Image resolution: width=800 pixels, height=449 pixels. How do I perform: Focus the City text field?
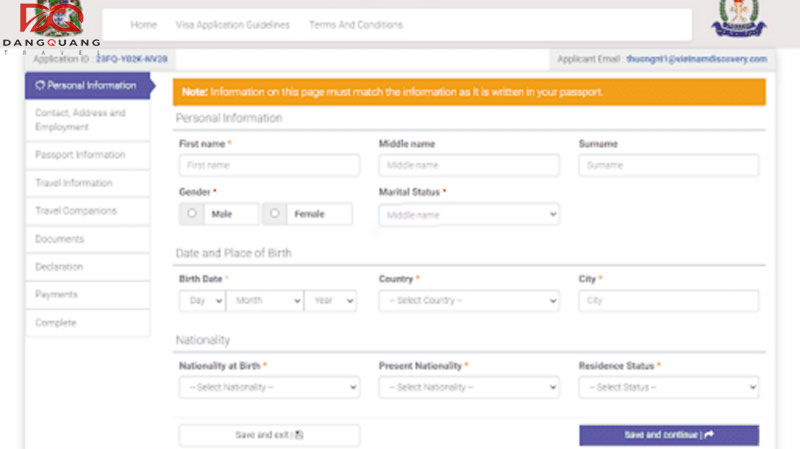668,300
